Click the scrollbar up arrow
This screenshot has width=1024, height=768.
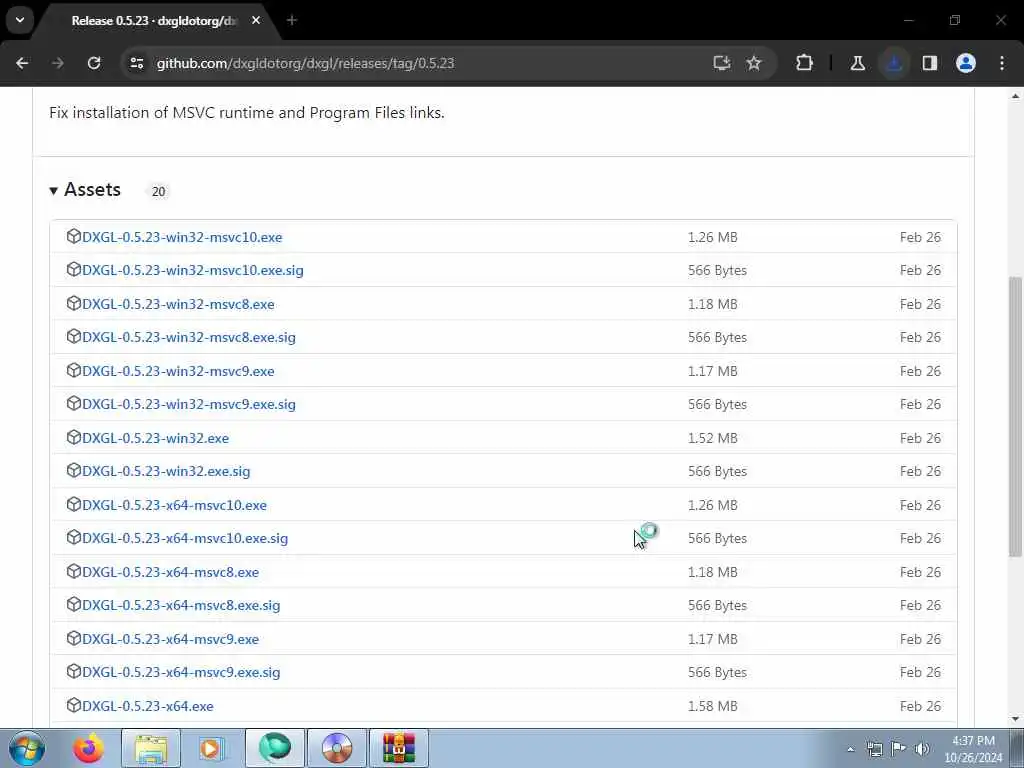pos(1015,96)
